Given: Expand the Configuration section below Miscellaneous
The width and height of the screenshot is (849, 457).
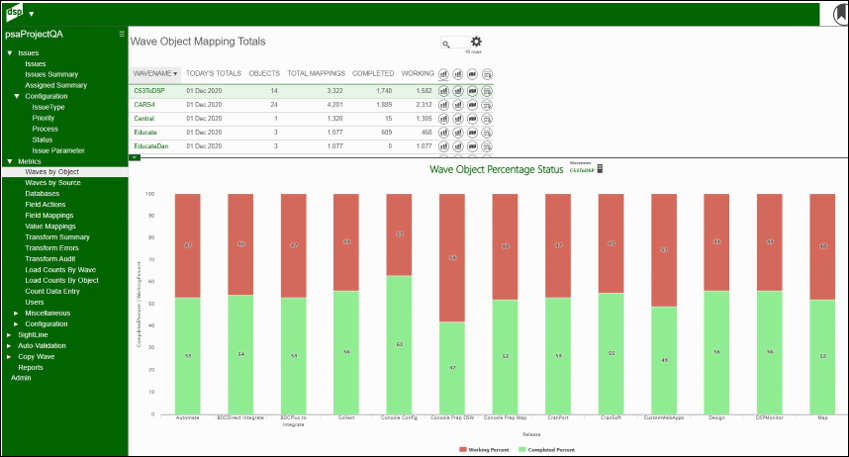Looking at the screenshot, I should (16, 324).
